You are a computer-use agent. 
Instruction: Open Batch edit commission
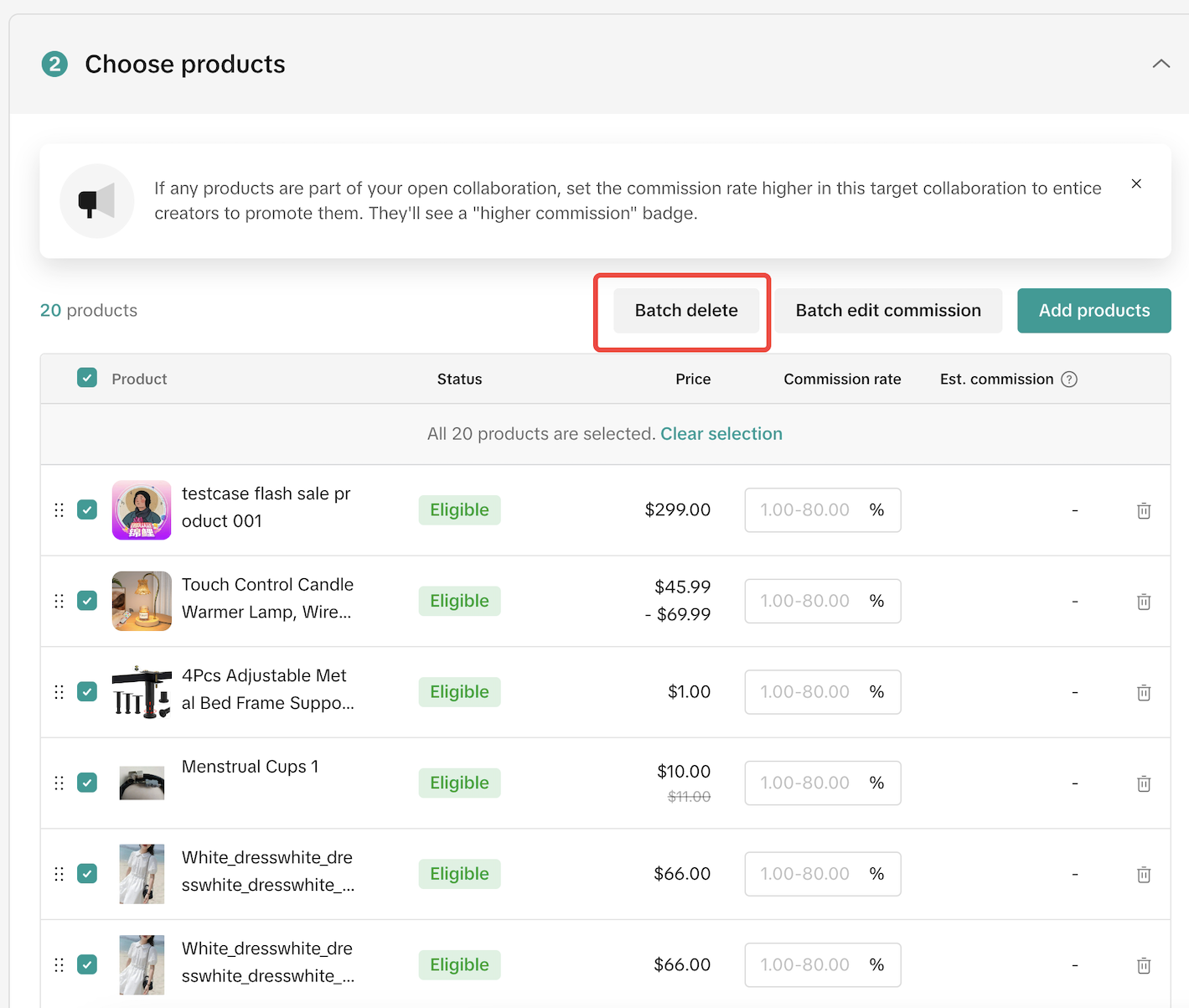point(887,311)
